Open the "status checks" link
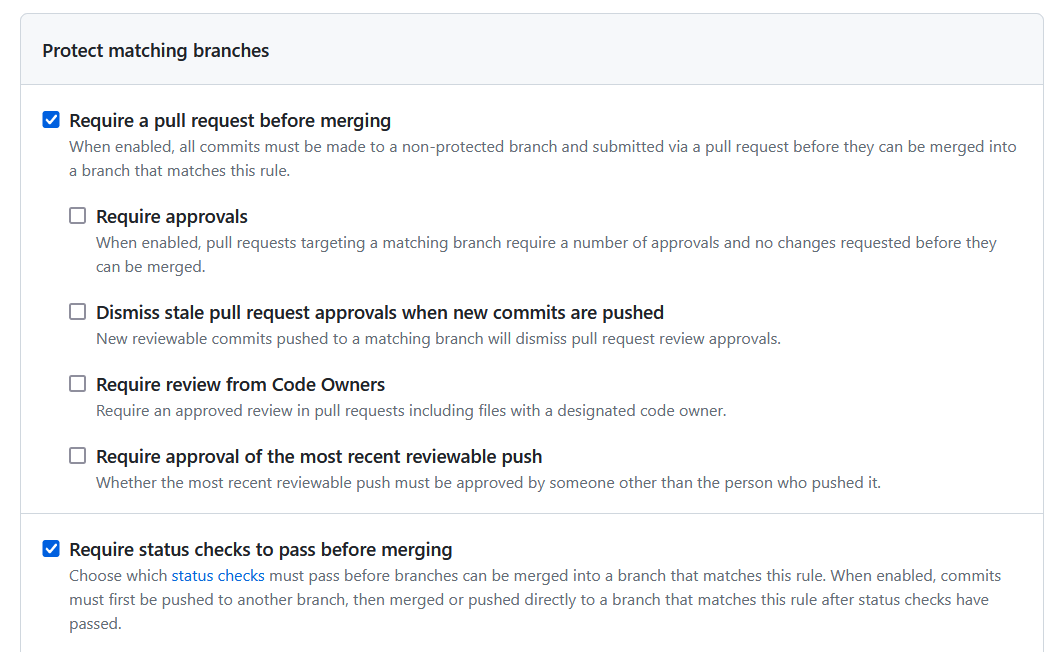This screenshot has height=652, width=1058. pyautogui.click(x=218, y=575)
